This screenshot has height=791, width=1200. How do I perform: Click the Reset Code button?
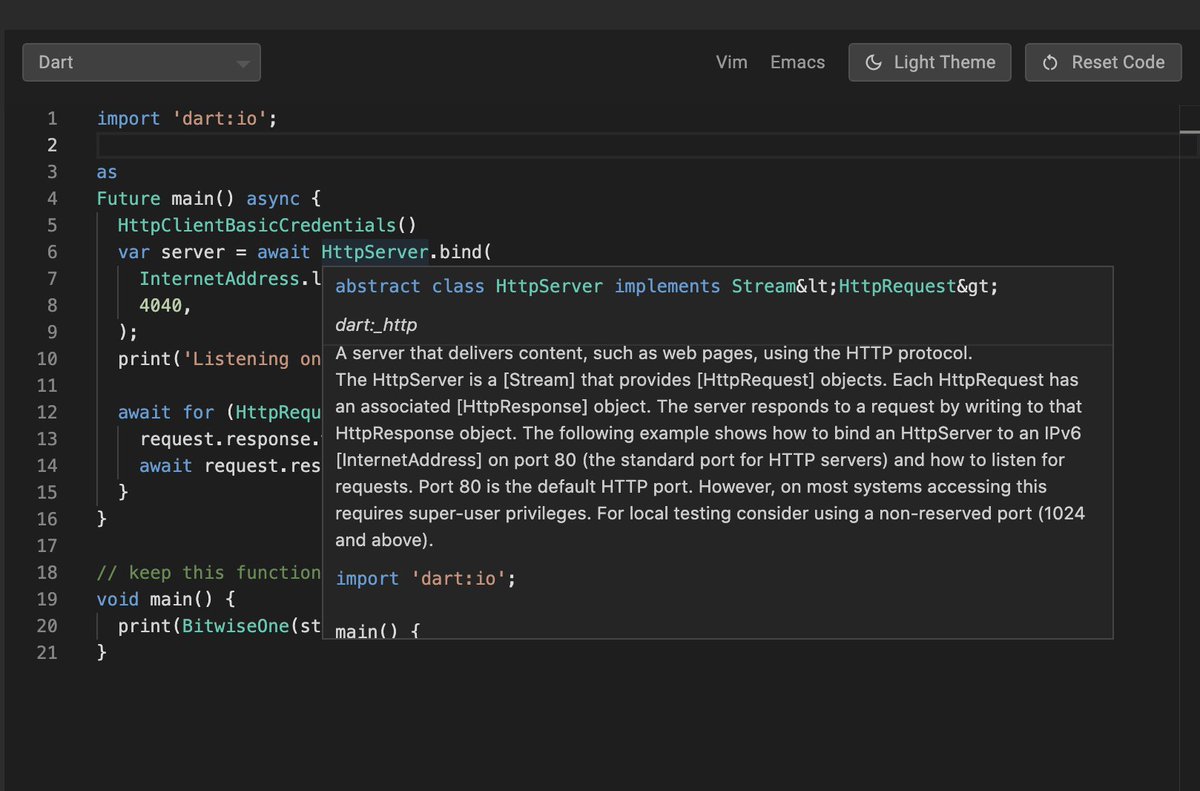[x=1103, y=62]
